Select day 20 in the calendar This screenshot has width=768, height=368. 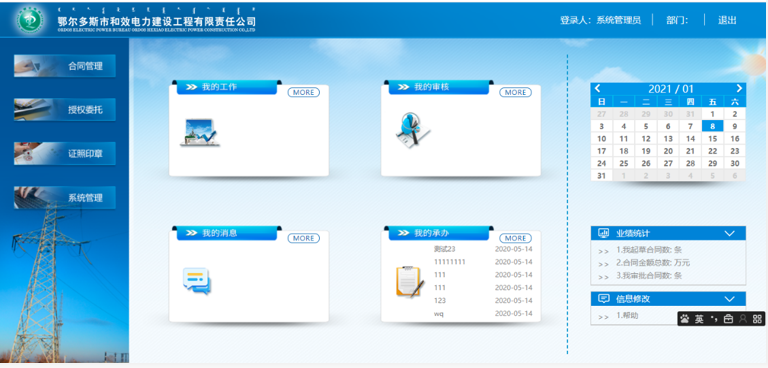click(668, 151)
